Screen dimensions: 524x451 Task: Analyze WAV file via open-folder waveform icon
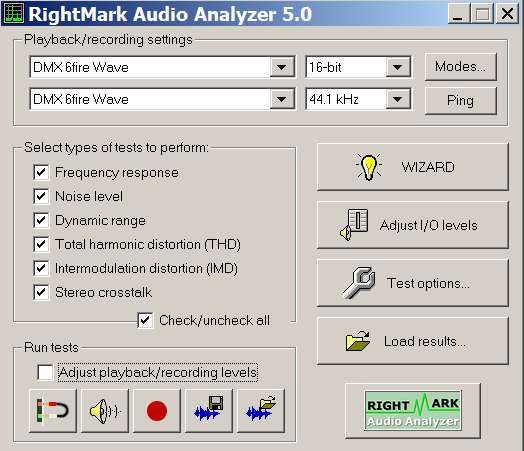[x=261, y=411]
